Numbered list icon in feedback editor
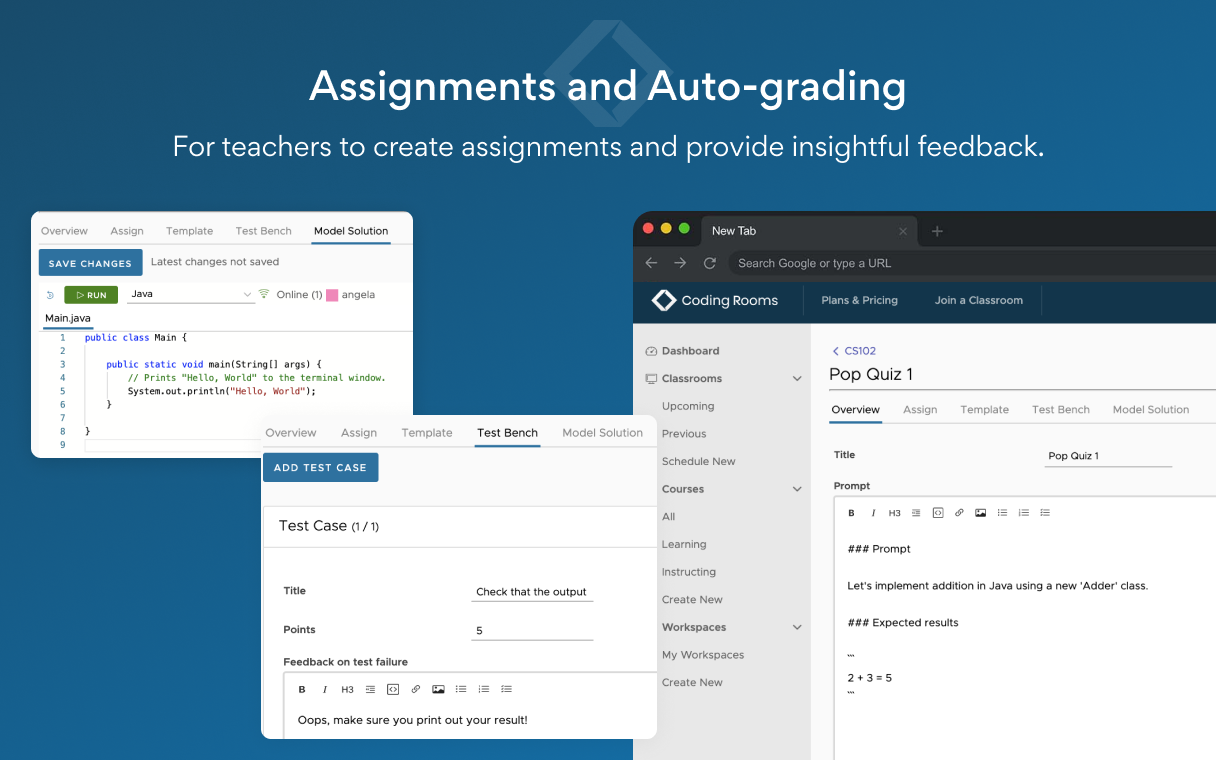 484,689
